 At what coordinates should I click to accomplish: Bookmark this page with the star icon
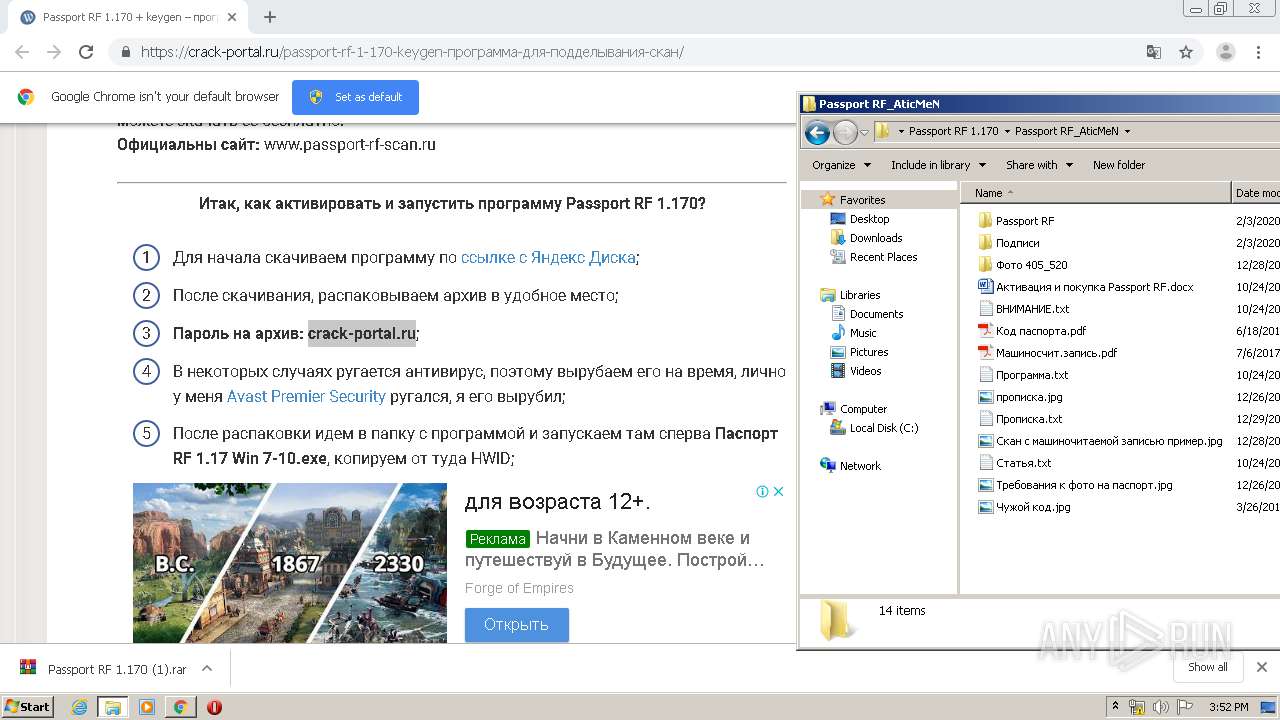pos(1186,52)
